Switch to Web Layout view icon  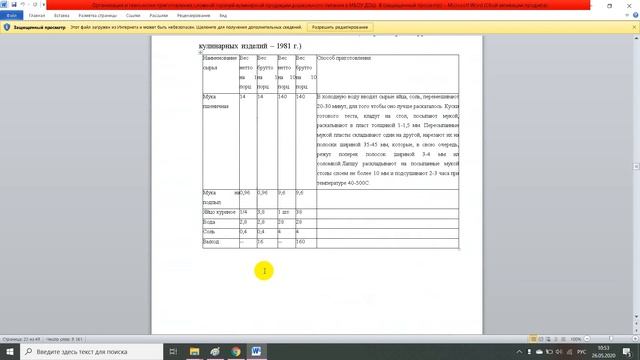[548, 339]
